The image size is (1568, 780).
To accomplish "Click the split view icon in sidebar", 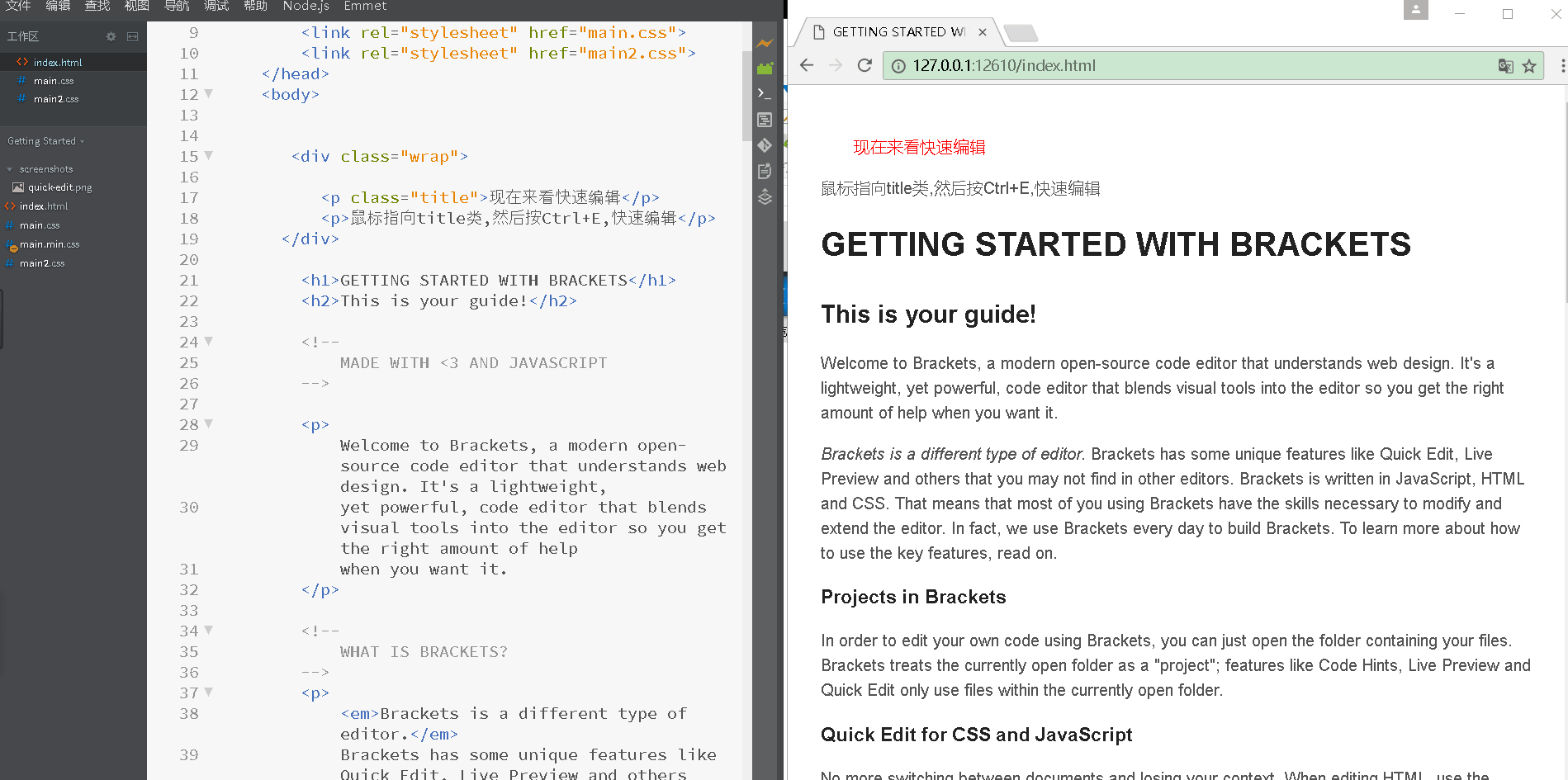I will pos(132,36).
